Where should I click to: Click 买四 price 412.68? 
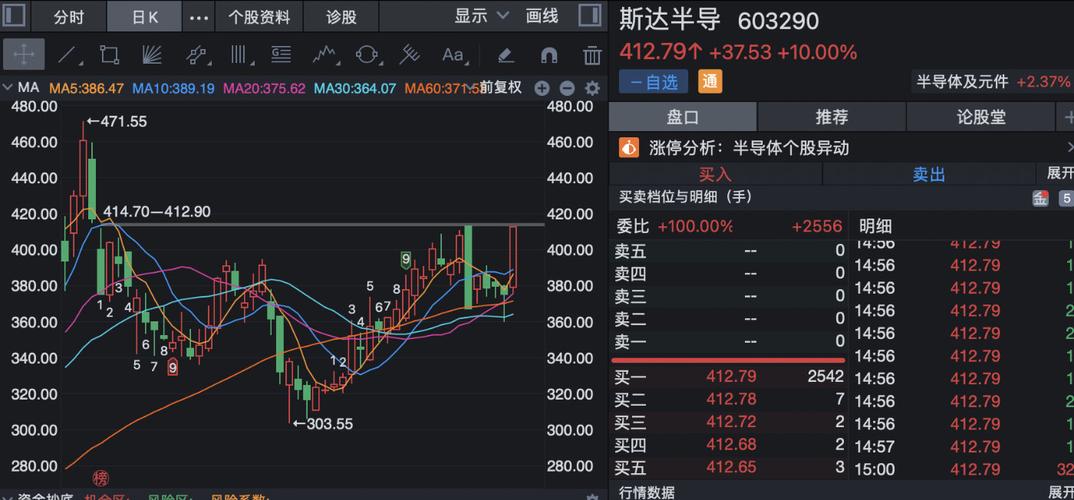pos(732,445)
